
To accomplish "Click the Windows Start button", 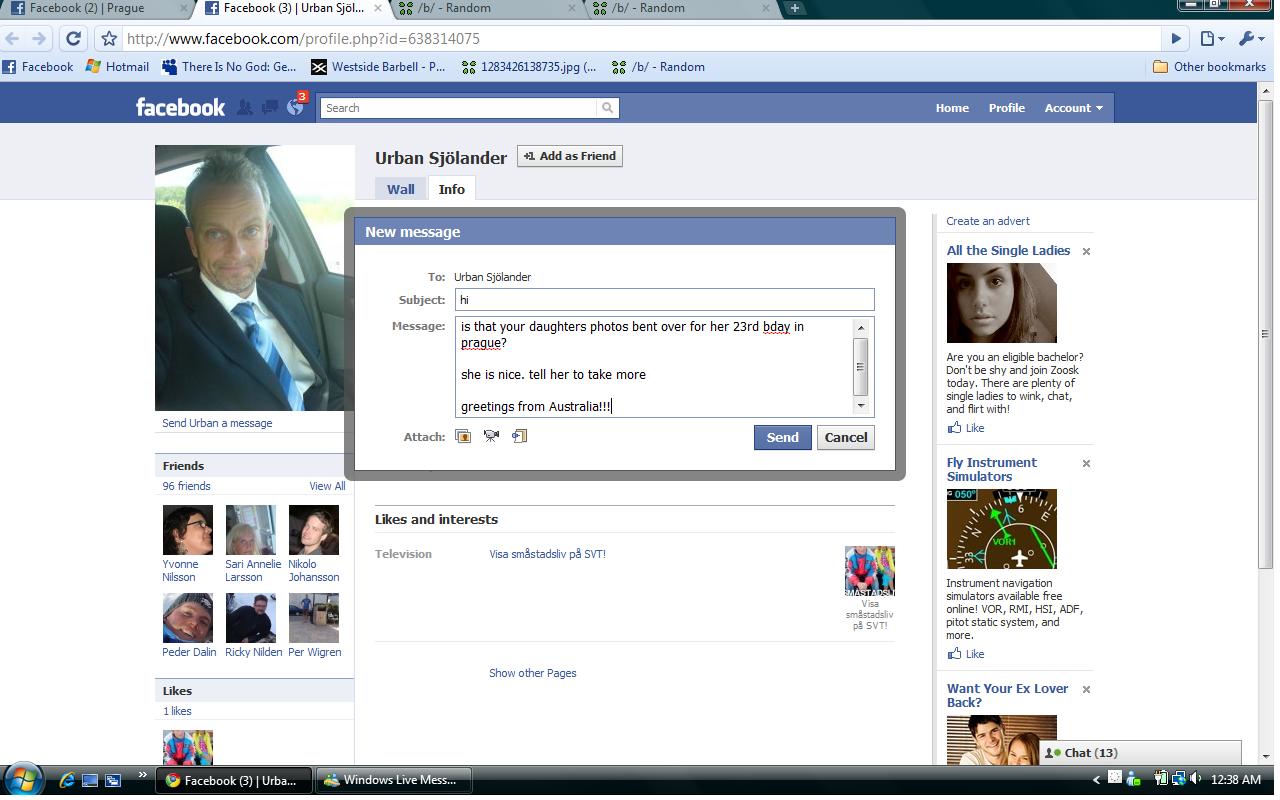I will pyautogui.click(x=22, y=779).
